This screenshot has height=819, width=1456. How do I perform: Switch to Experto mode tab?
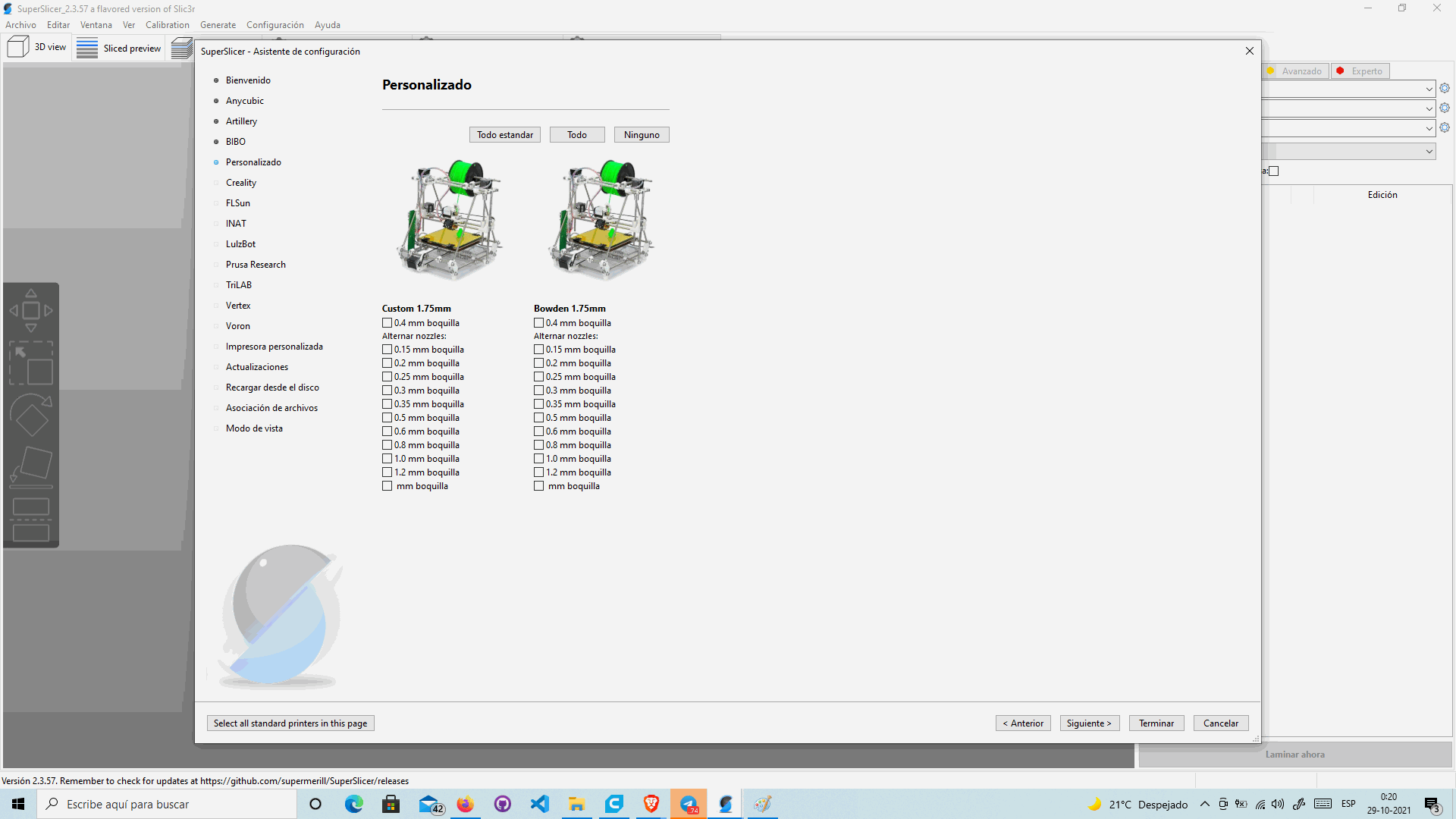click(x=1361, y=71)
